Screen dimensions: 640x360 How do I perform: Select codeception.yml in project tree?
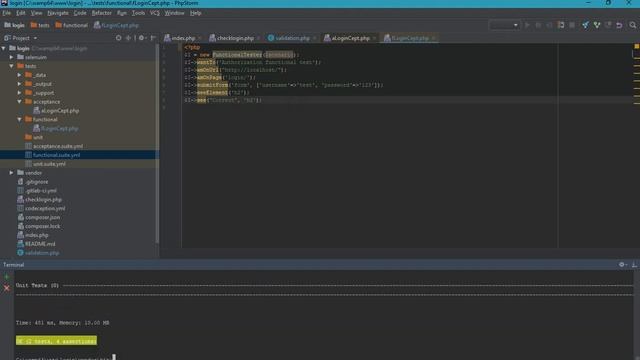pyautogui.click(x=41, y=209)
